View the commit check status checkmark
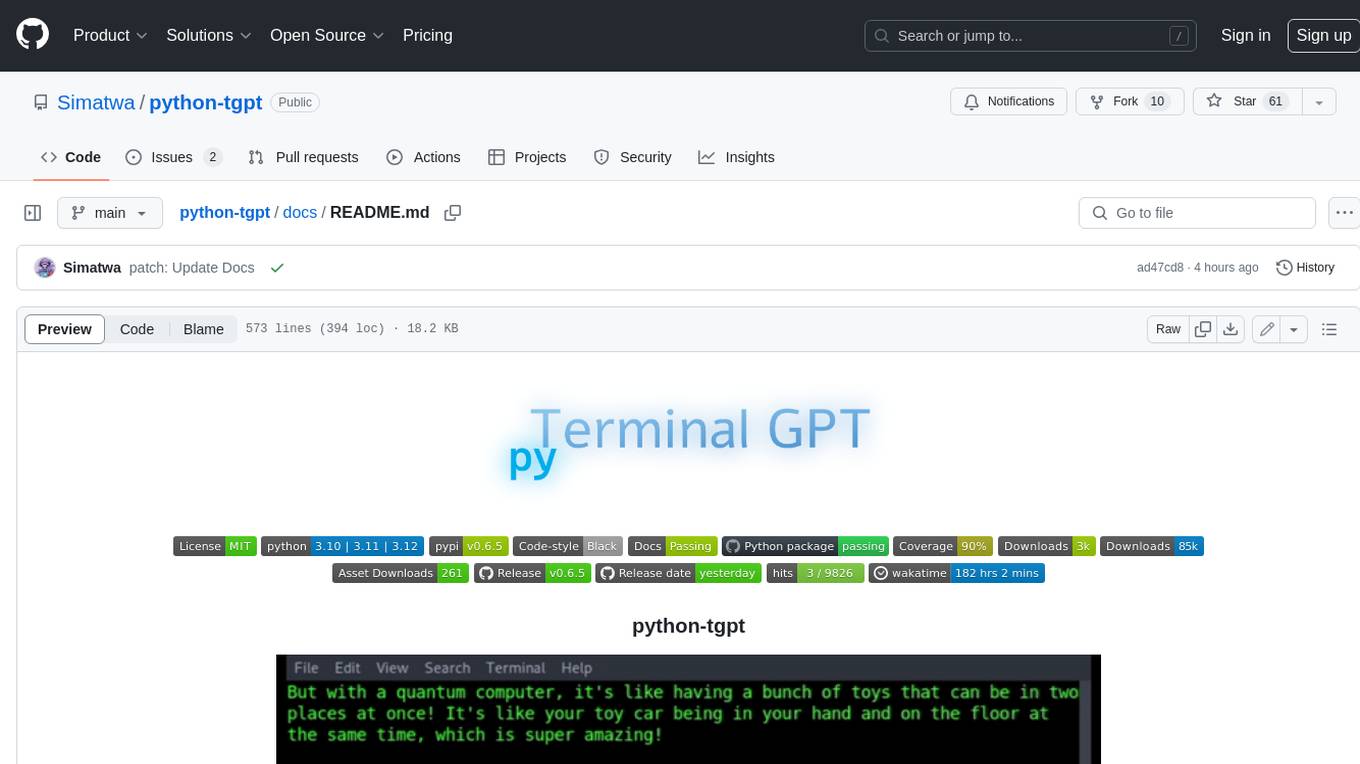This screenshot has width=1360, height=764. (277, 268)
